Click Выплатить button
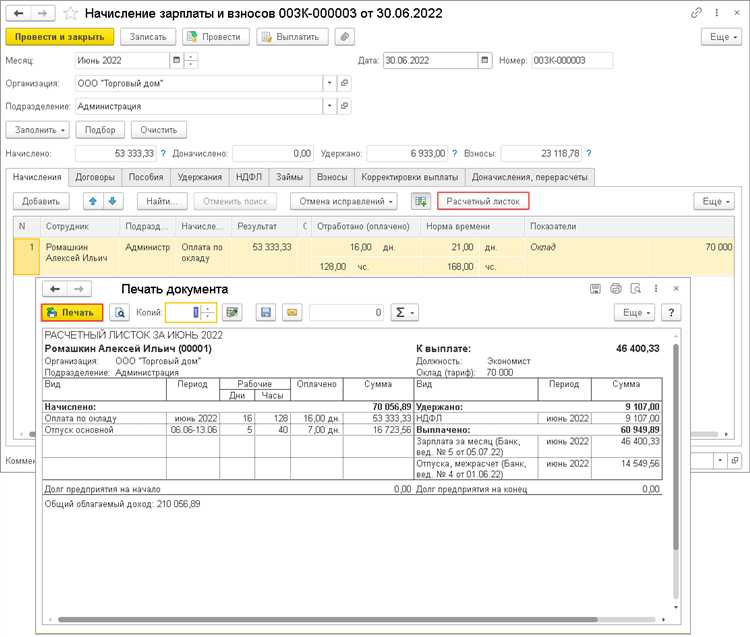750x637 pixels. [292, 37]
